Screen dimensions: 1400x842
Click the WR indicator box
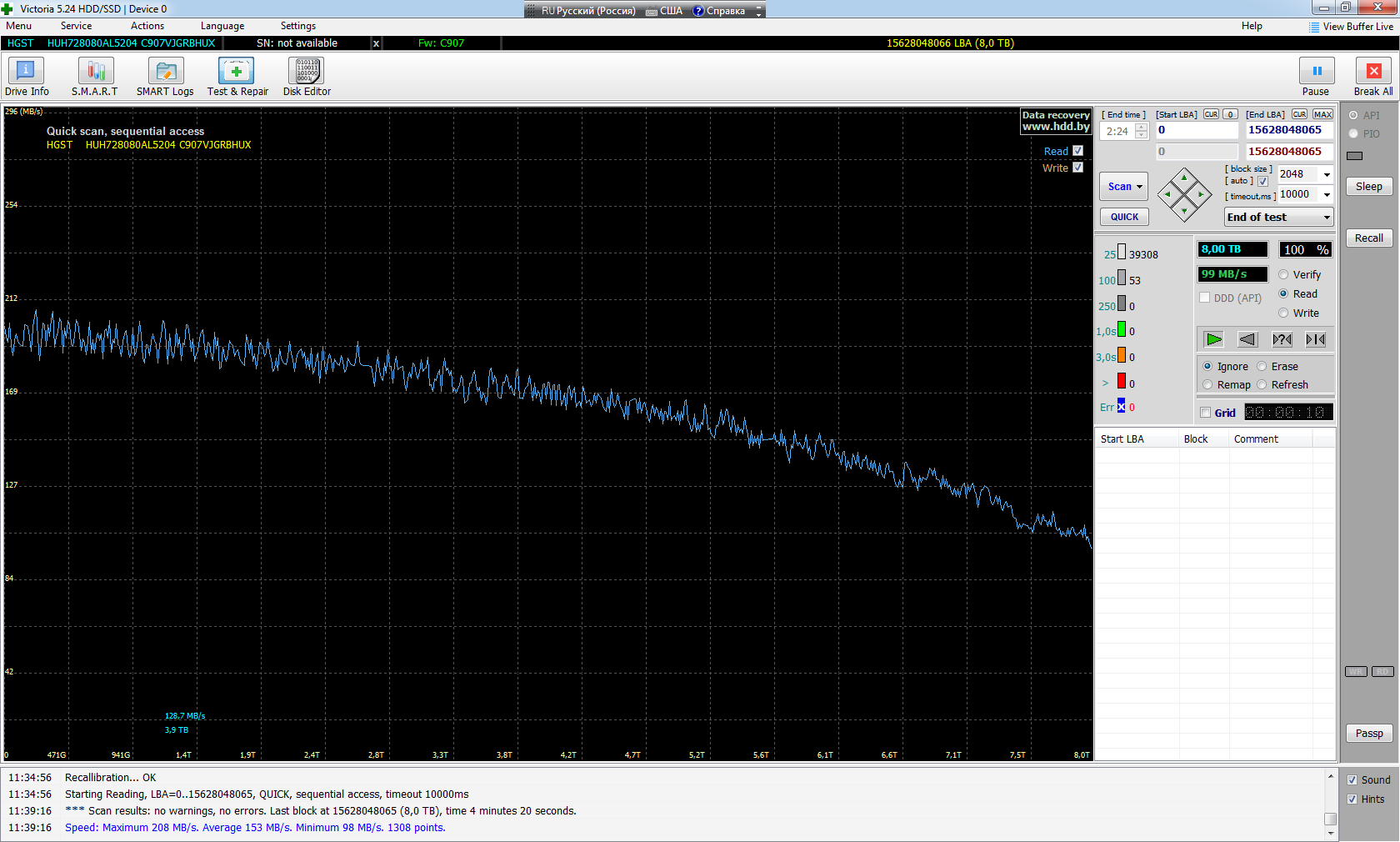tap(1356, 672)
